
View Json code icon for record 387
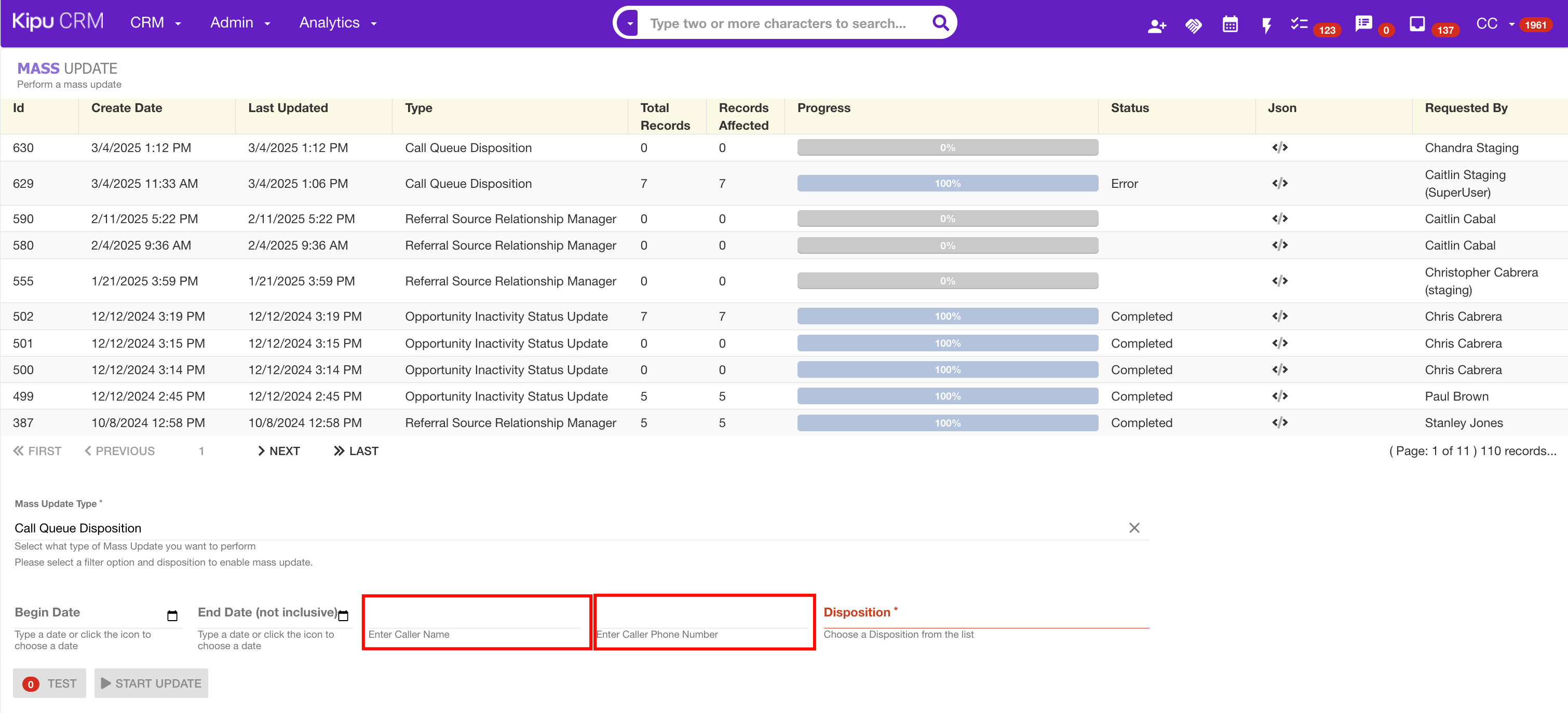[x=1279, y=423]
